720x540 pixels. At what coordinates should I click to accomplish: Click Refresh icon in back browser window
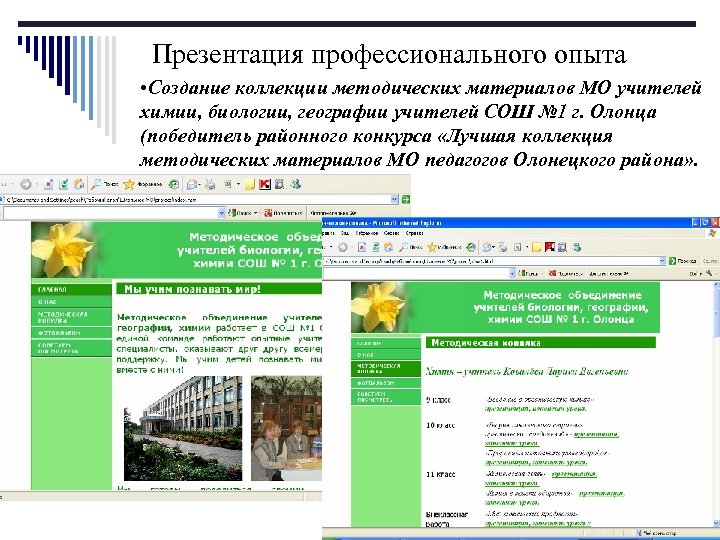(x=64, y=185)
